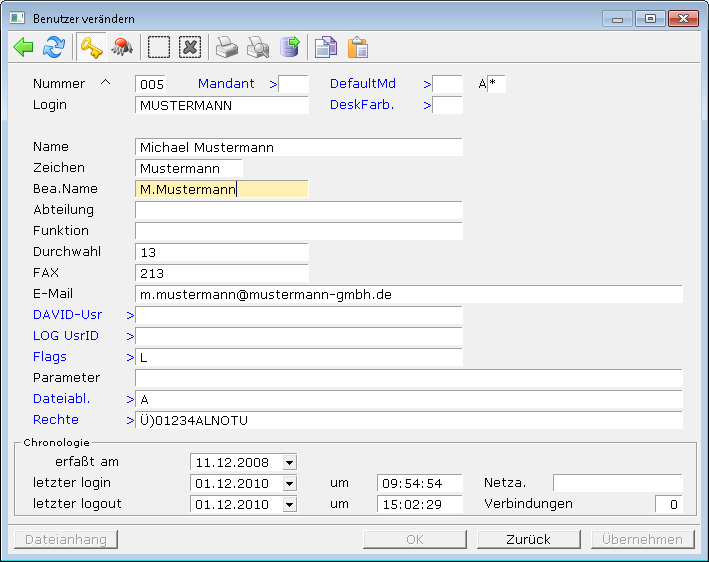Click the printer icon
709x562 pixels.
coord(227,47)
